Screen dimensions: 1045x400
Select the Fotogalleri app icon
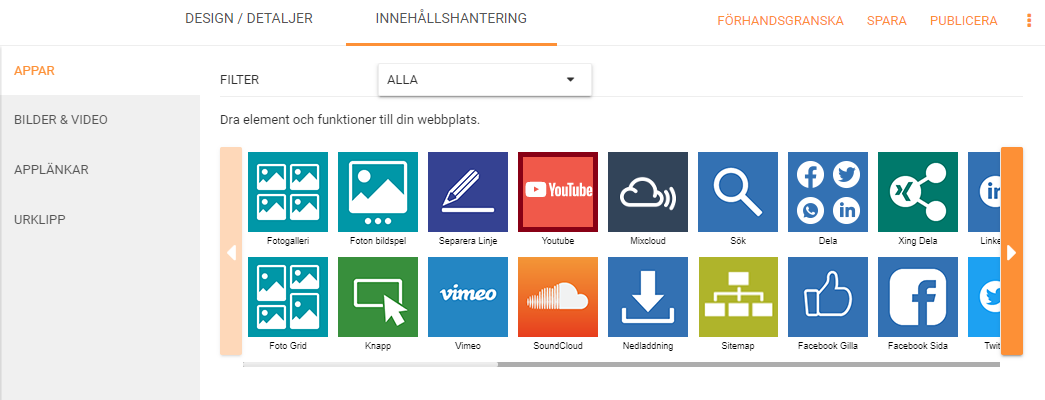288,192
